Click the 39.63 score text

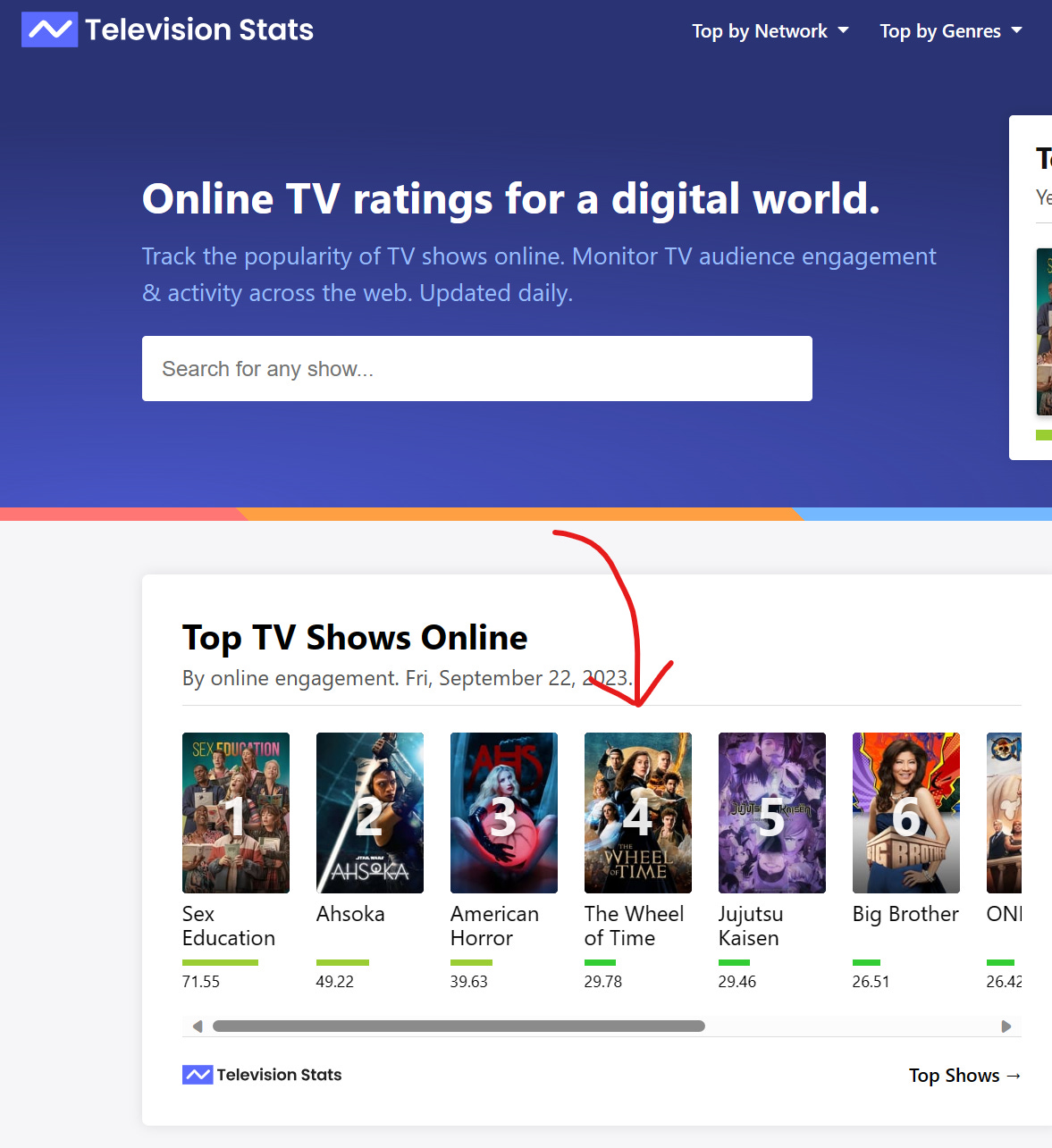(x=469, y=981)
